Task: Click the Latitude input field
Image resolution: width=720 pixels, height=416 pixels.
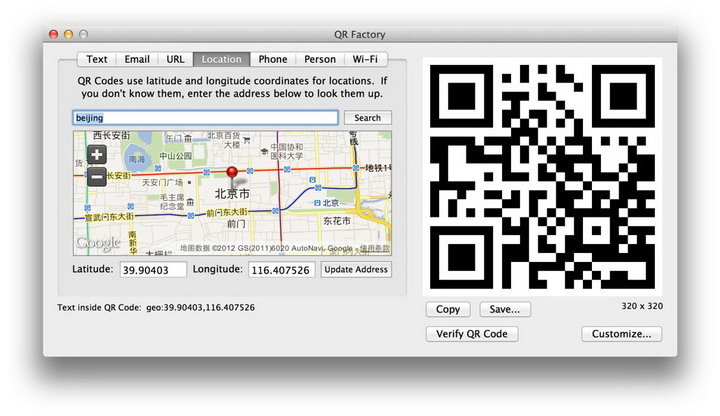Action: 153,270
